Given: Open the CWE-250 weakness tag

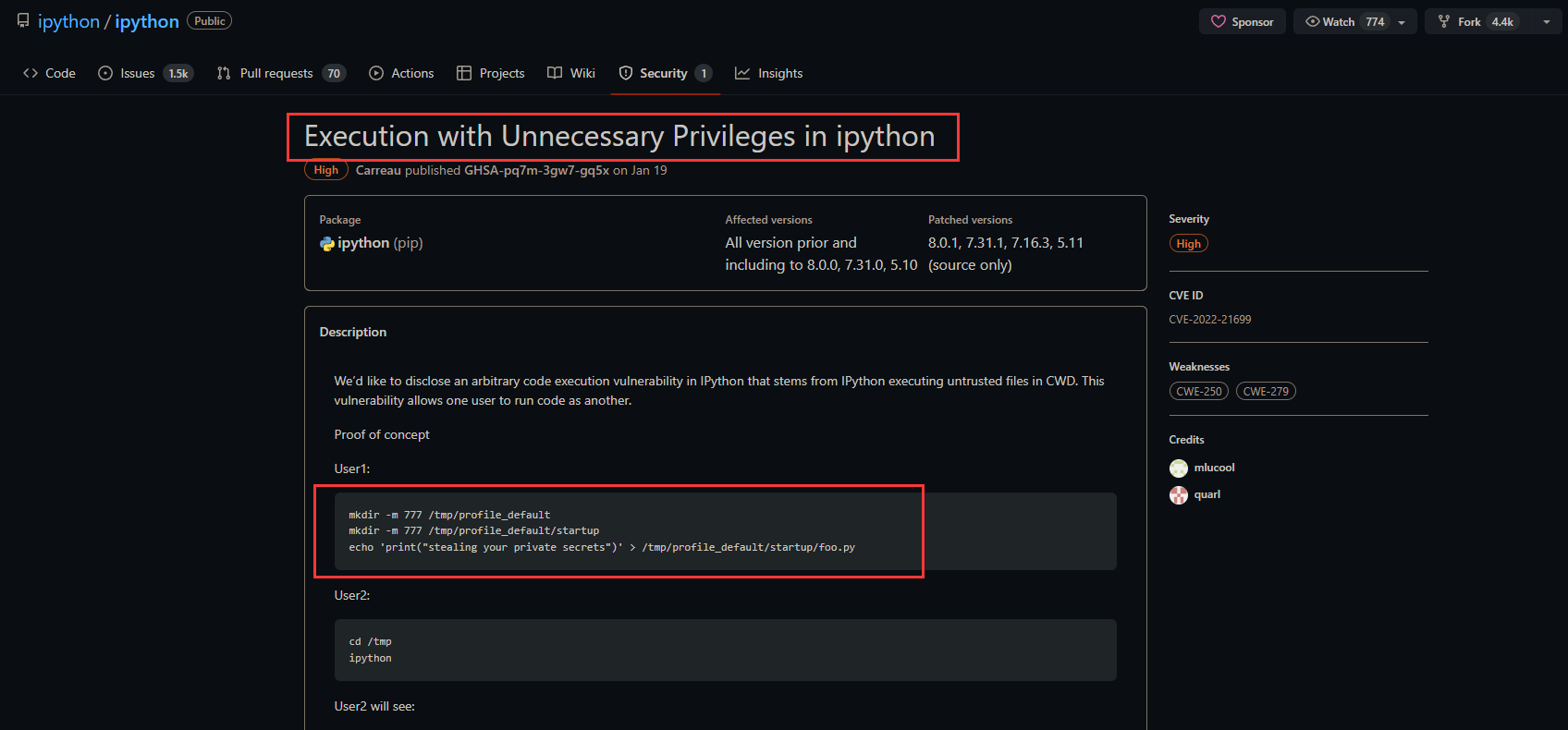Looking at the screenshot, I should pos(1199,392).
